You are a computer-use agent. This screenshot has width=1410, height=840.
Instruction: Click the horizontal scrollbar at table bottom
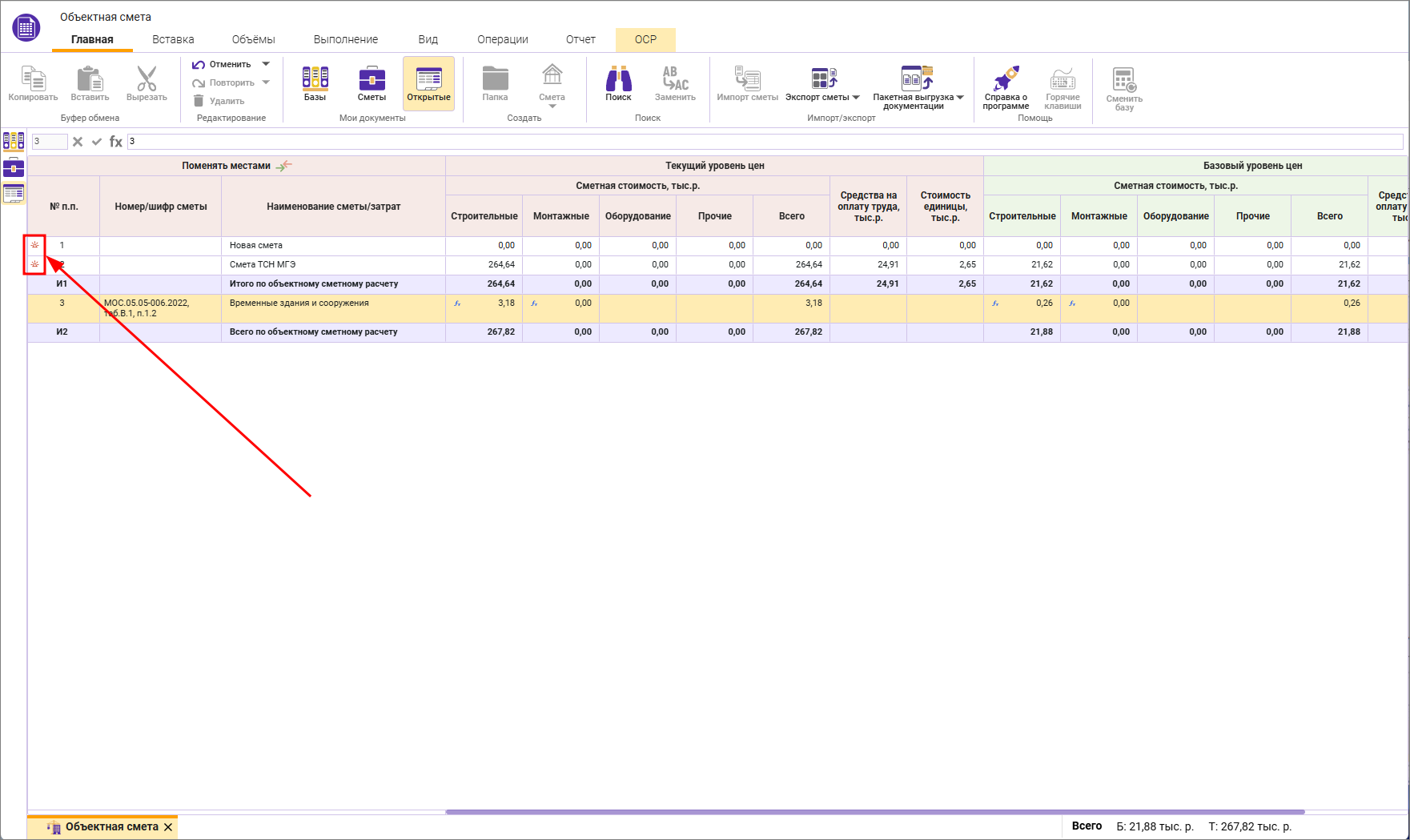pyautogui.click(x=874, y=812)
